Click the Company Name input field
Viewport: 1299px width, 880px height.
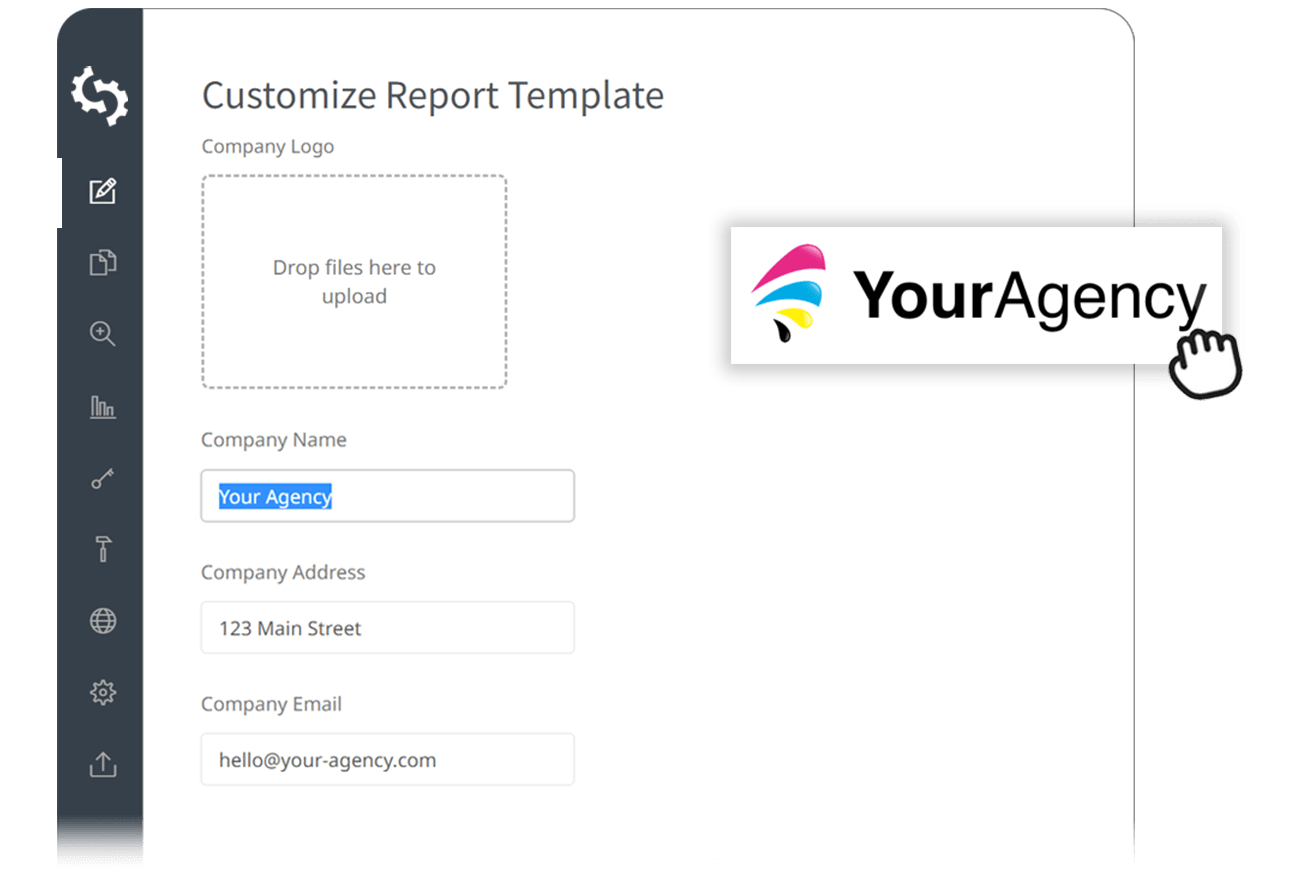[388, 496]
